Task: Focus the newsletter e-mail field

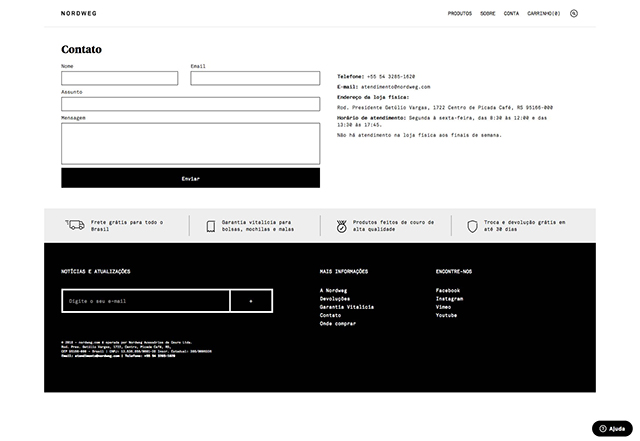Action: [146, 301]
